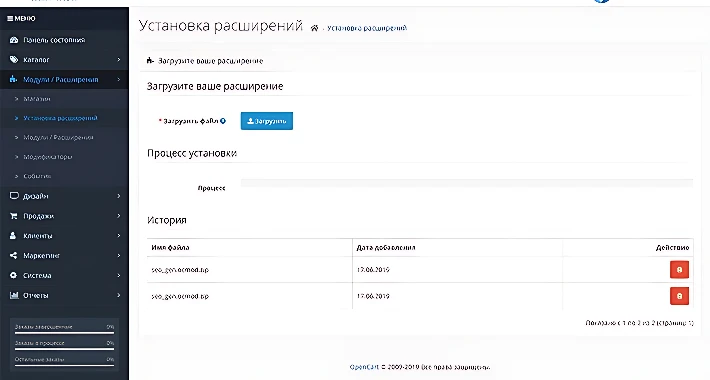Viewport: 710px width, 380px height.
Task: Open the Модификаторы submenu item
Action: pos(64,157)
